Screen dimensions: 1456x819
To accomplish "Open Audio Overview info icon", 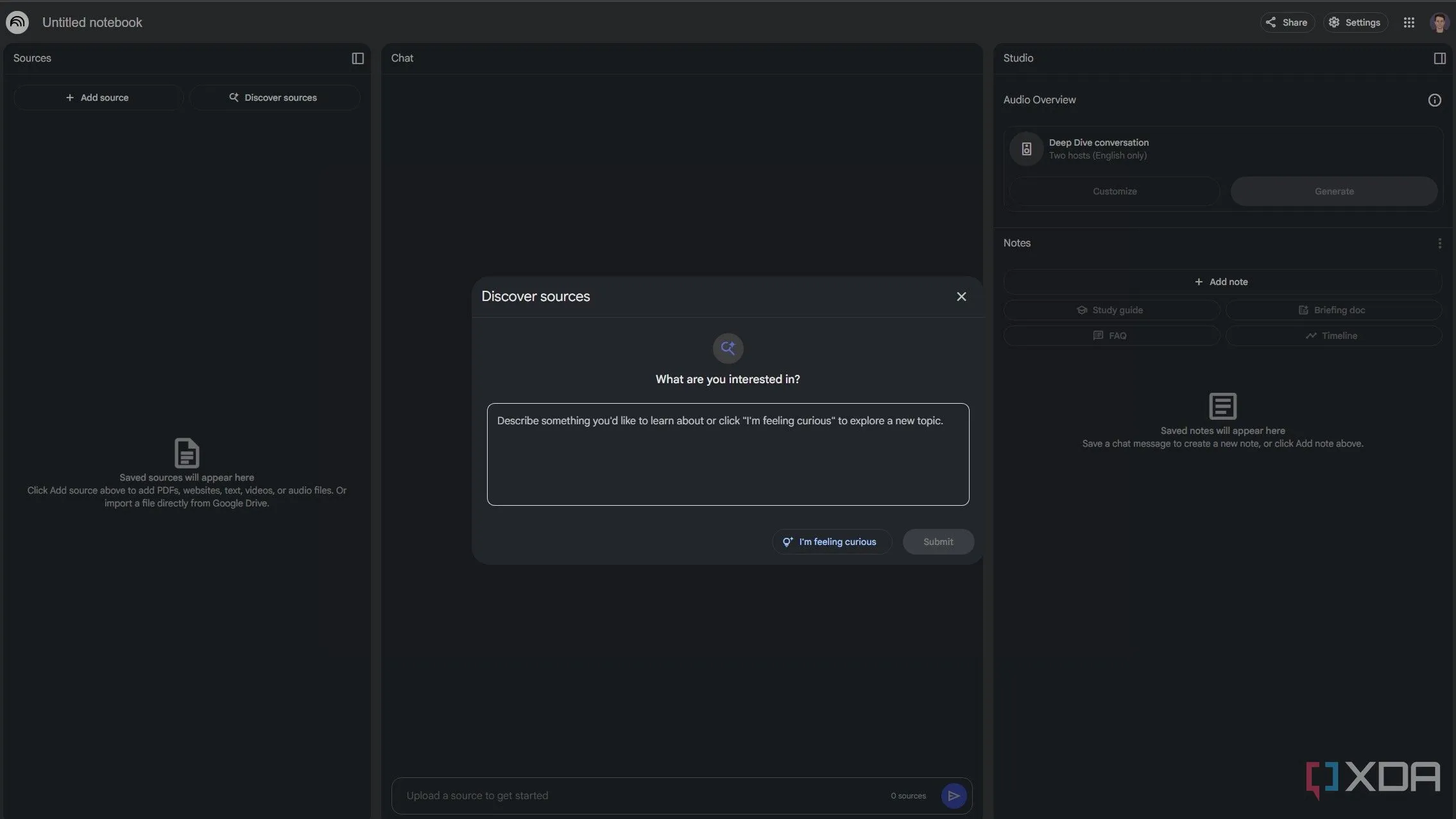I will point(1434,100).
